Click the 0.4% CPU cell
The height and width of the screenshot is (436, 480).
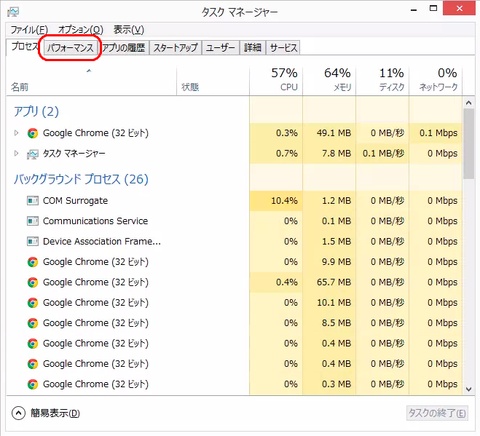[x=276, y=283]
